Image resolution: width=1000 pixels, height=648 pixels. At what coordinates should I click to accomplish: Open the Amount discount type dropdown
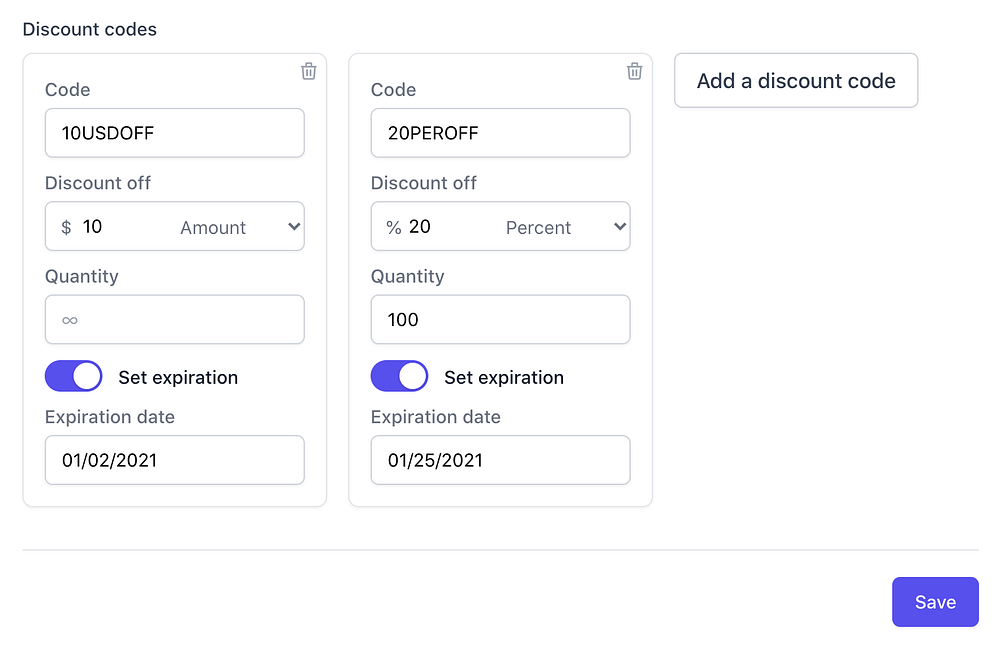240,227
